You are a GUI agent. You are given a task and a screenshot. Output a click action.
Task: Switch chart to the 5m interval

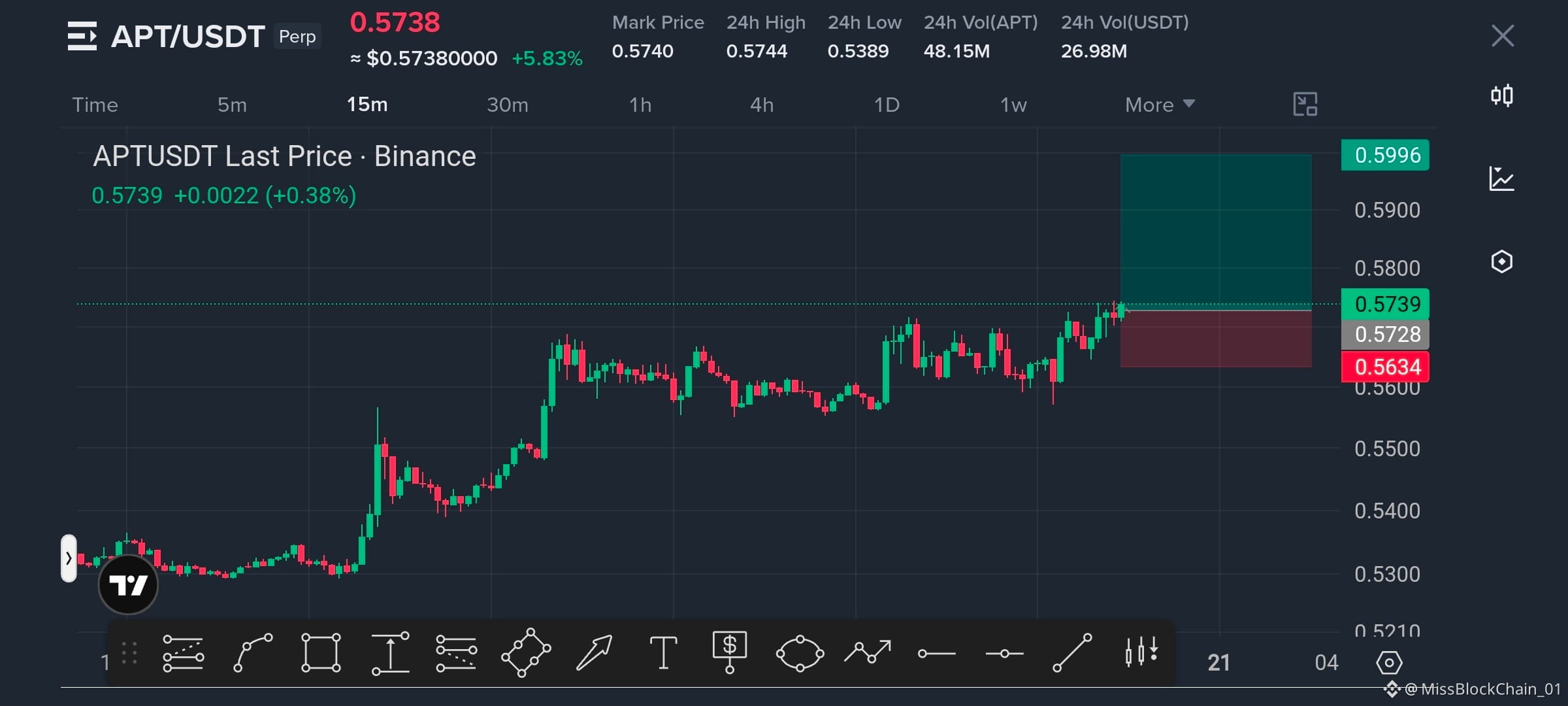click(232, 105)
